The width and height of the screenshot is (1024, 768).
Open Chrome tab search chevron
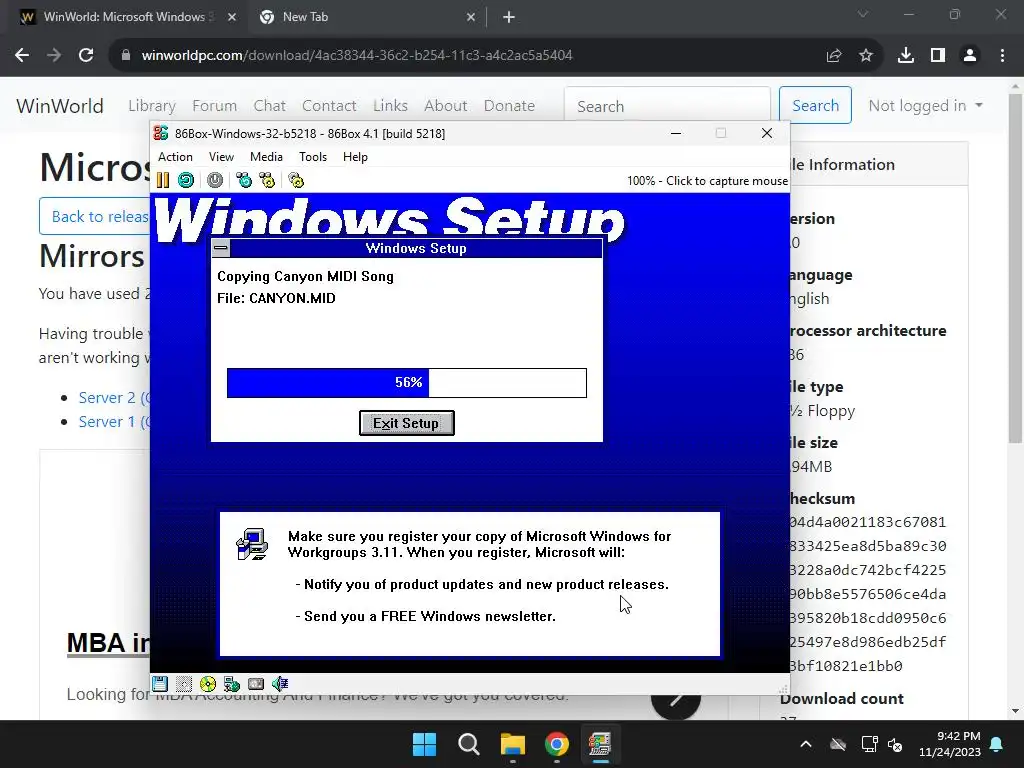[863, 14]
